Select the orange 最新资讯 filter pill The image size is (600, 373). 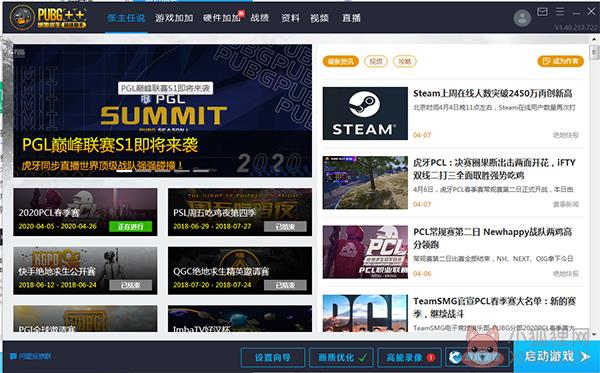click(x=341, y=61)
